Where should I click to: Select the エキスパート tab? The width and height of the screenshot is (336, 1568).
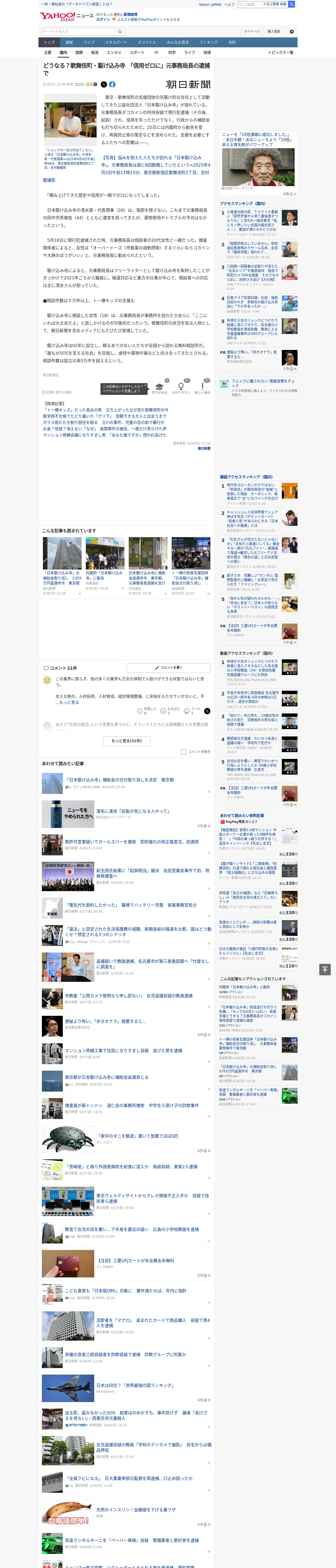pyautogui.click(x=116, y=42)
